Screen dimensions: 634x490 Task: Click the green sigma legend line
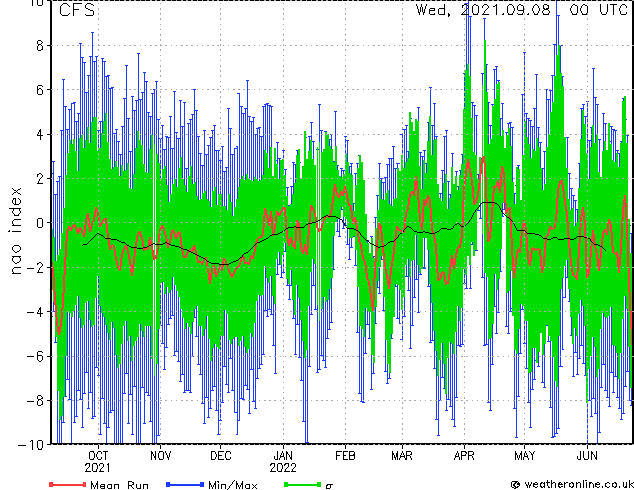tap(303, 484)
